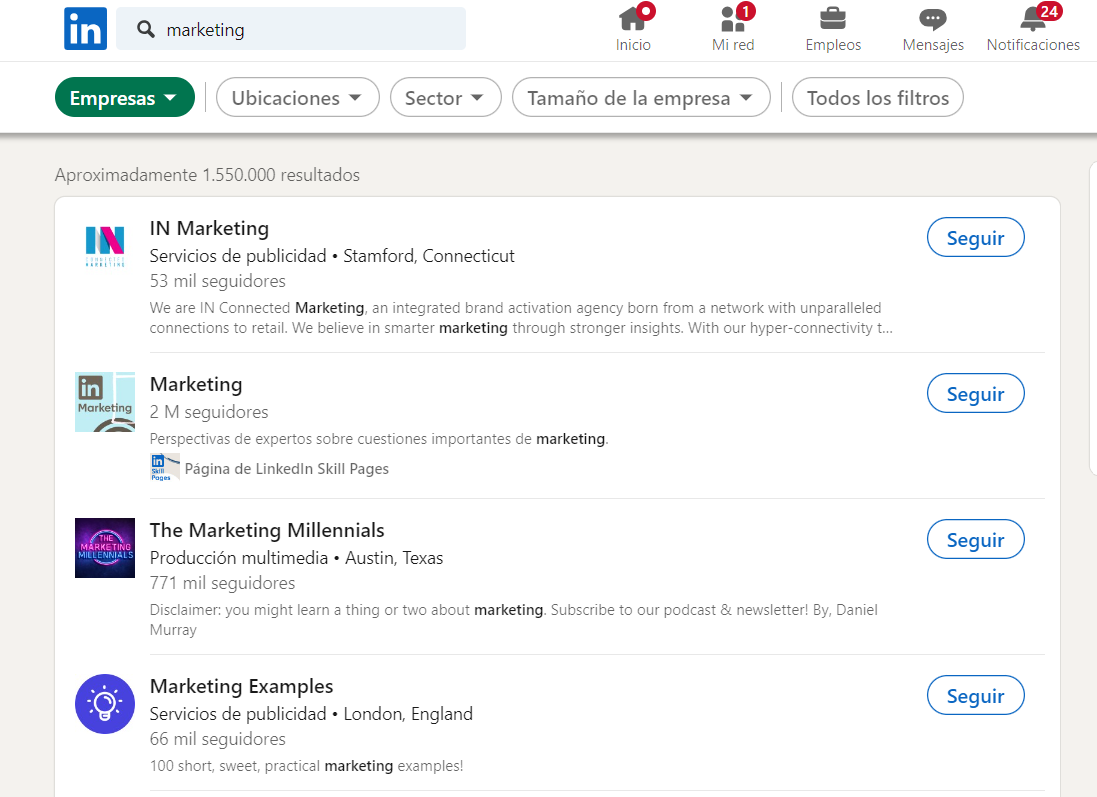
Task: Open the Marketing Examples title
Action: pyautogui.click(x=241, y=686)
